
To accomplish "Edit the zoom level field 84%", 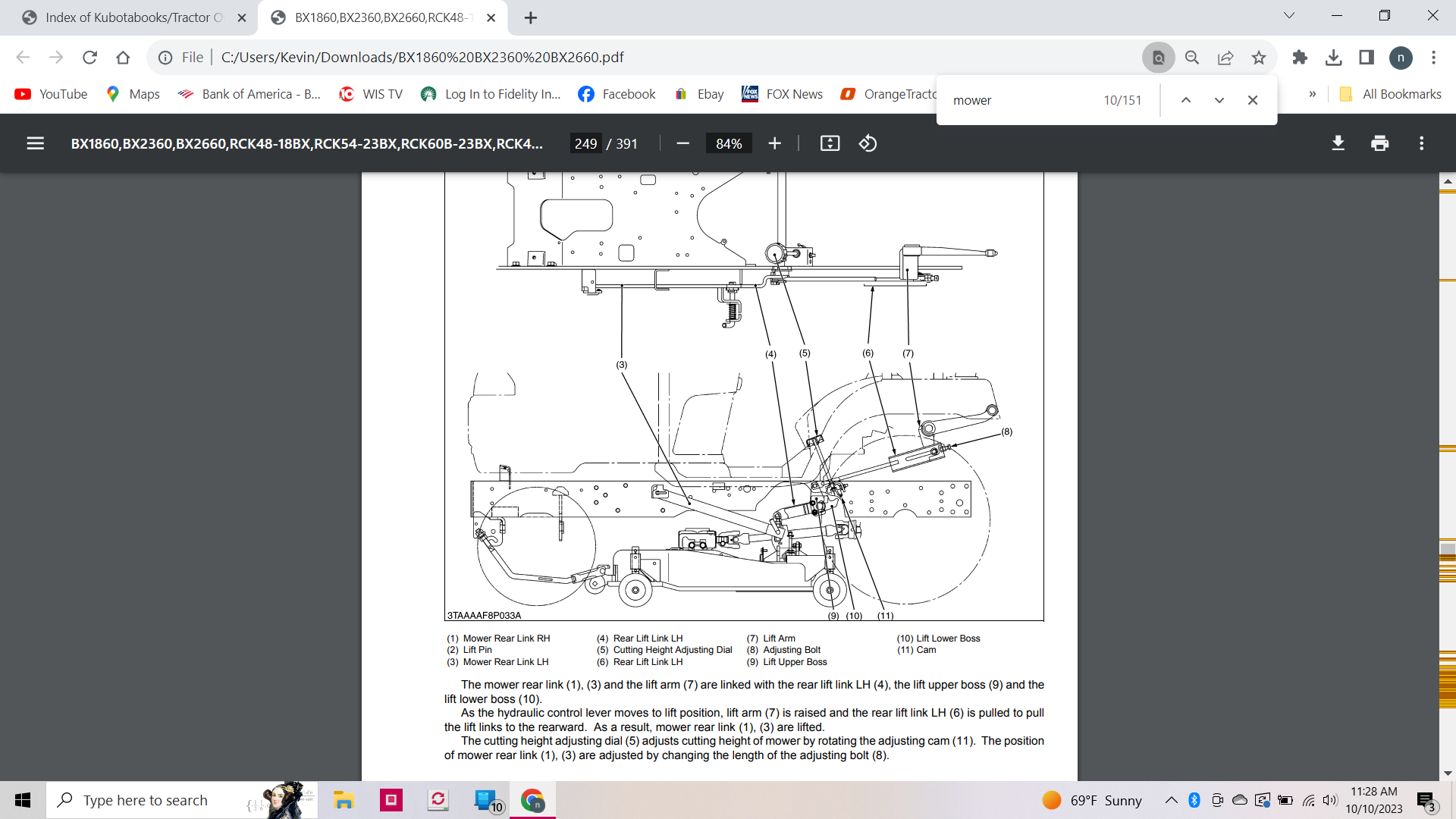I will (x=728, y=143).
